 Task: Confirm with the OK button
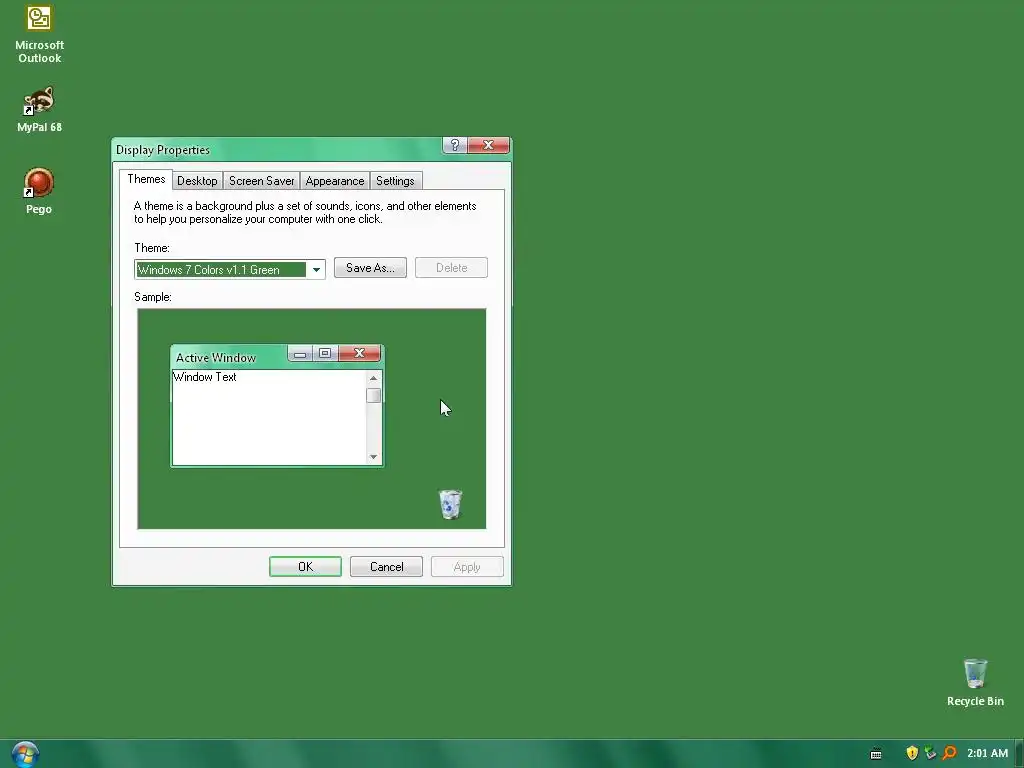click(305, 567)
